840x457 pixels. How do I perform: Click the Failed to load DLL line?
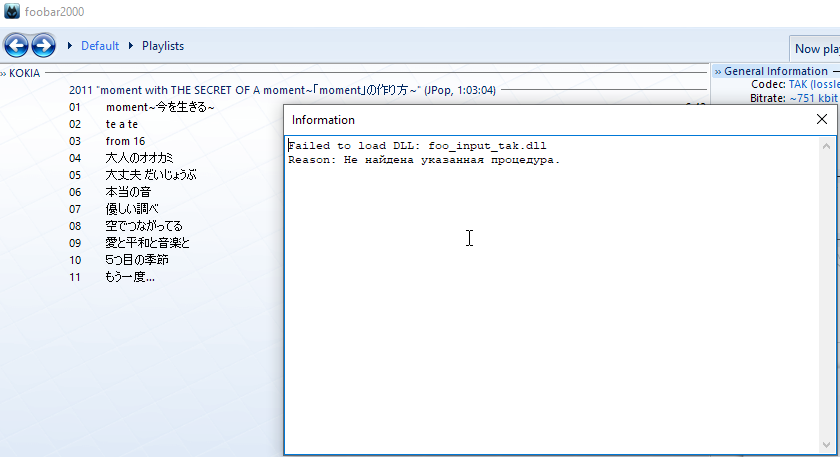coord(417,146)
